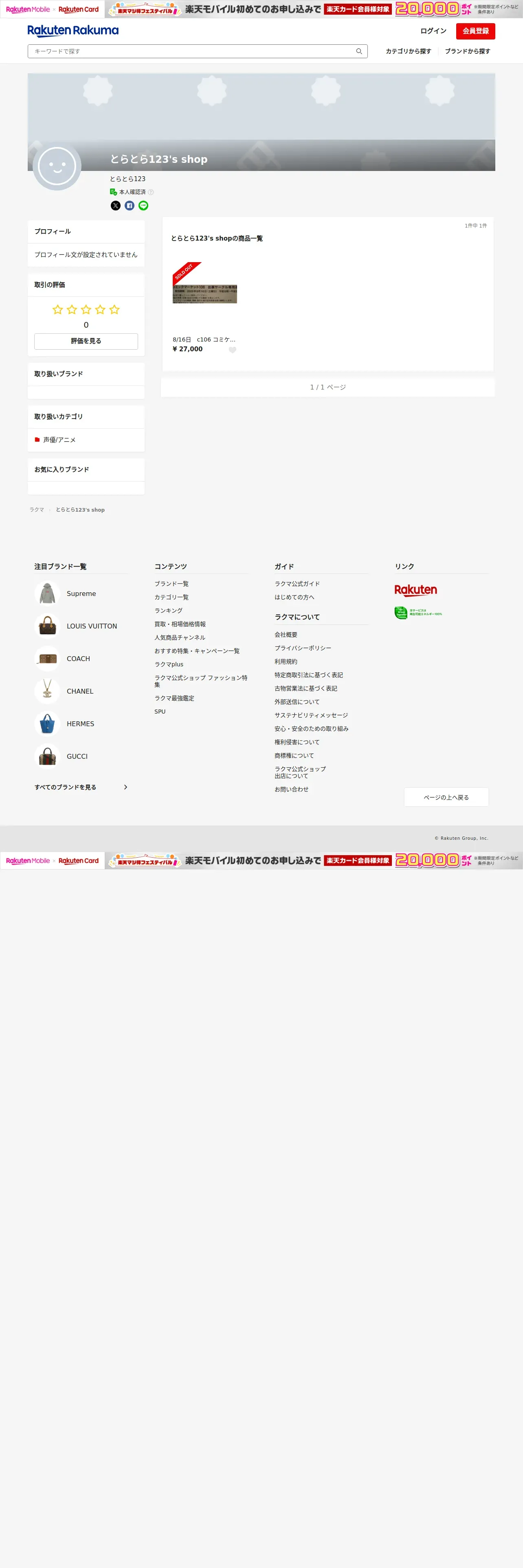This screenshot has height=1568, width=523.
Task: Open the top Rakuten Mobile banner ad
Action: point(261,9)
